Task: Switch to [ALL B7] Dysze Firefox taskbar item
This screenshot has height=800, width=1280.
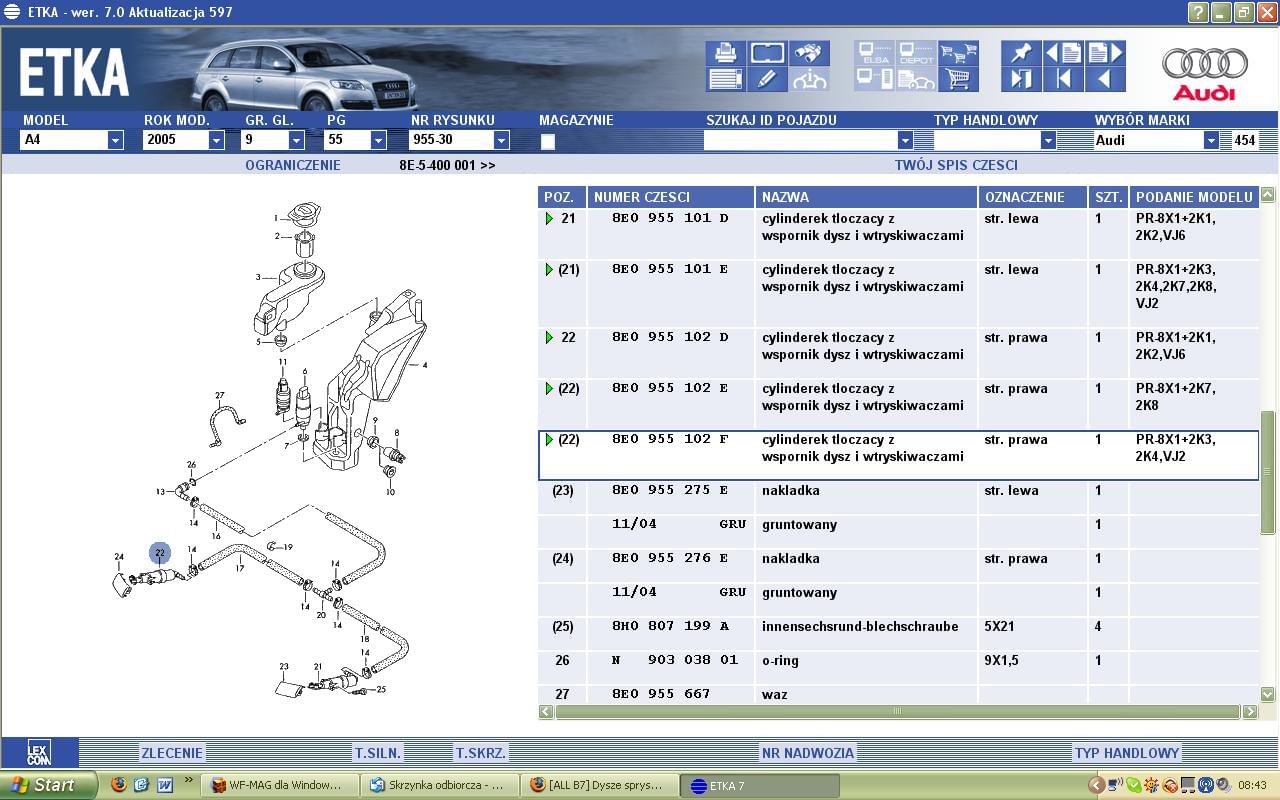Action: pyautogui.click(x=600, y=785)
